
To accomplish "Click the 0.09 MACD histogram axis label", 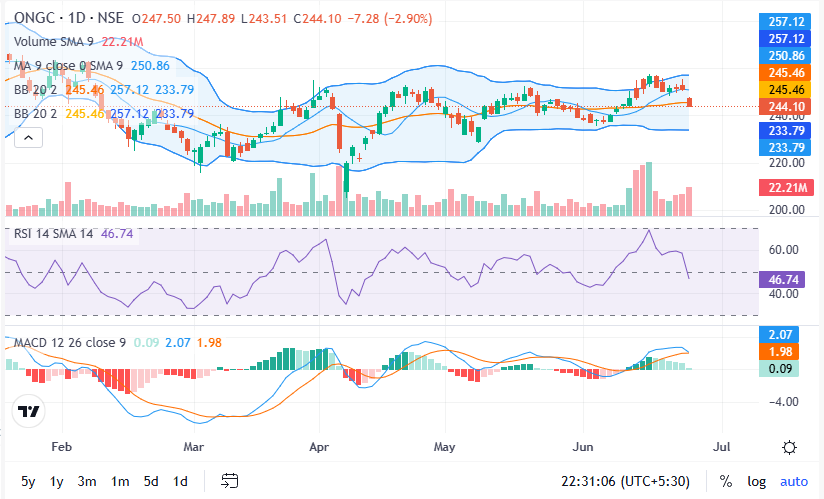I will (x=779, y=369).
